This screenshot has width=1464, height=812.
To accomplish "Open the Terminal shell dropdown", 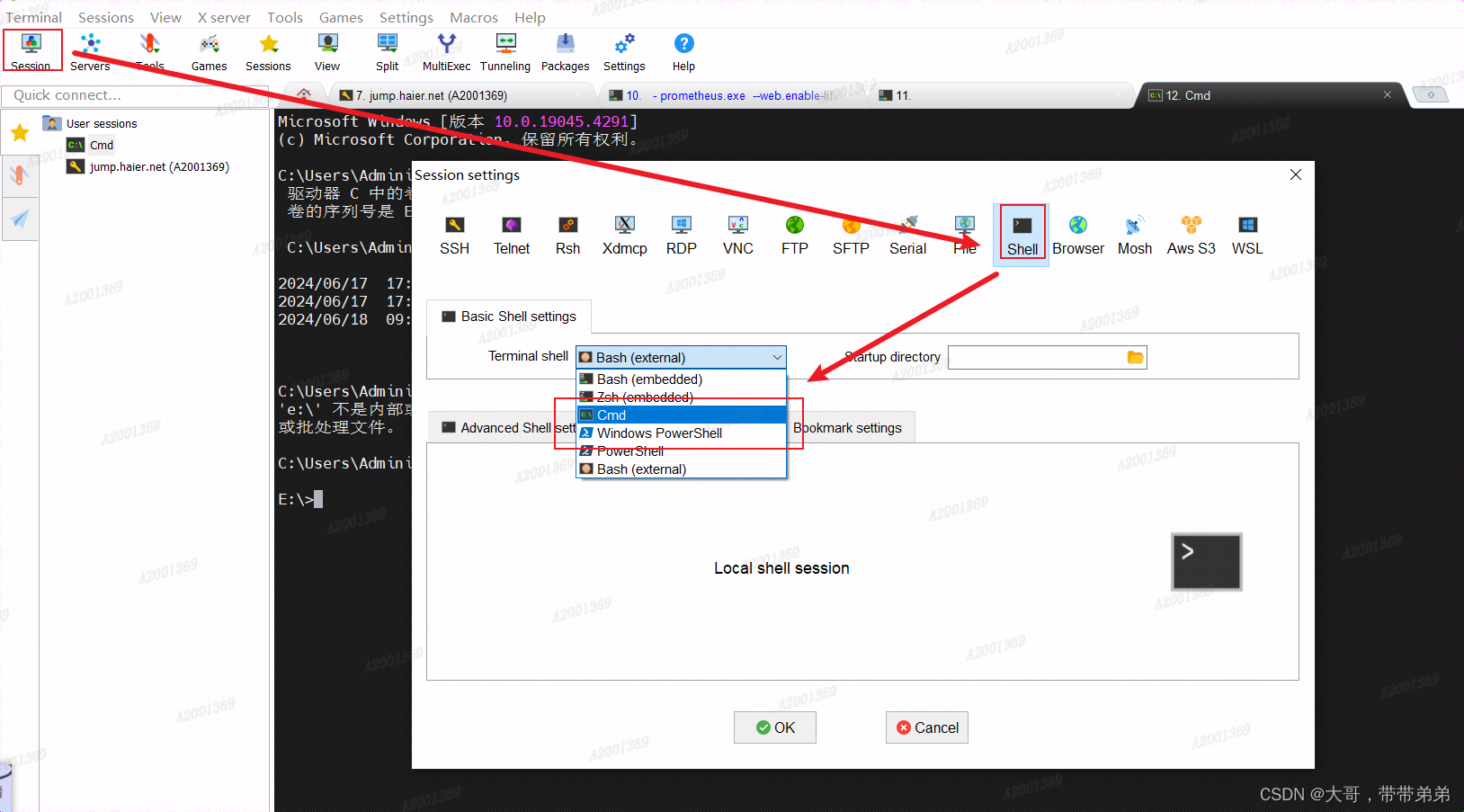I will tap(681, 357).
